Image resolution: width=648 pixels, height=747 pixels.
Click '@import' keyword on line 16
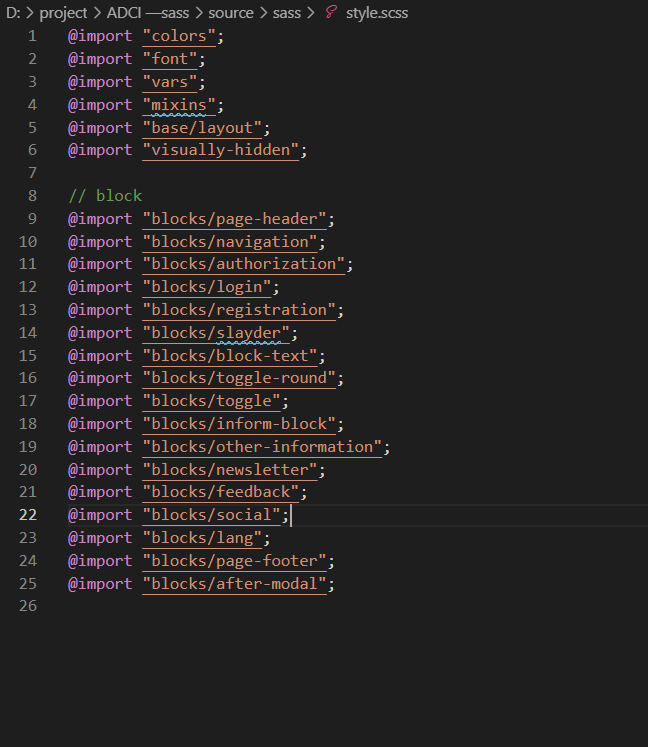[100, 378]
